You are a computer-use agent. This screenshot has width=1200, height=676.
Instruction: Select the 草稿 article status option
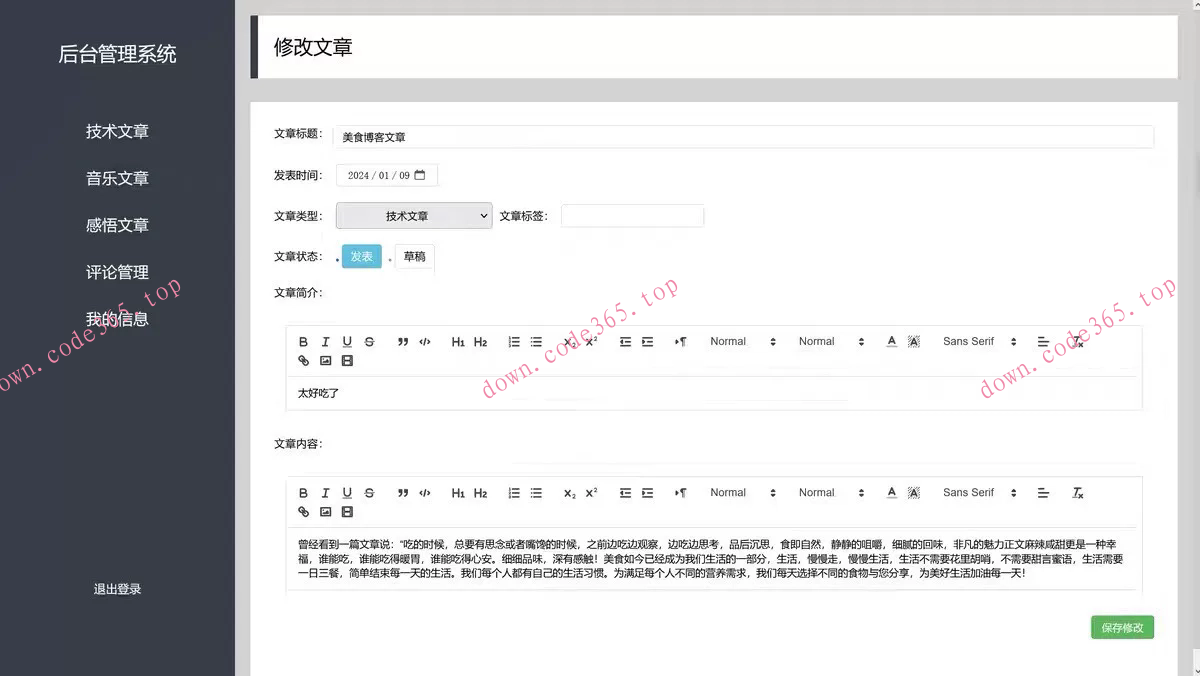coord(414,256)
